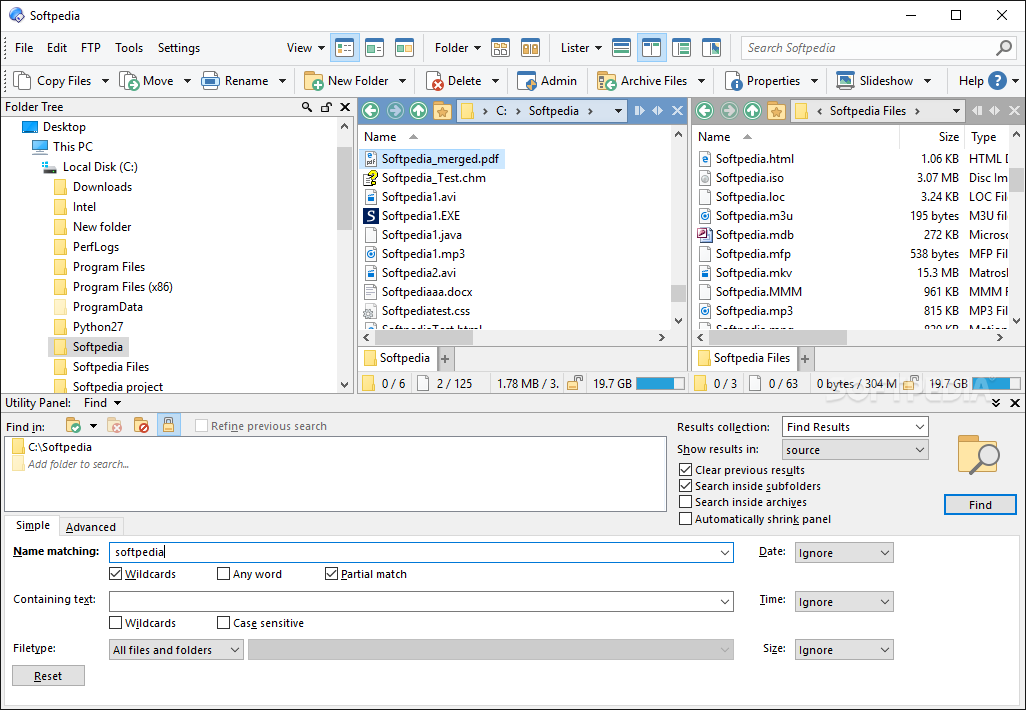Select Softpedia1.EXE in left pane
Viewport: 1026px width, 710px height.
pyautogui.click(x=421, y=216)
